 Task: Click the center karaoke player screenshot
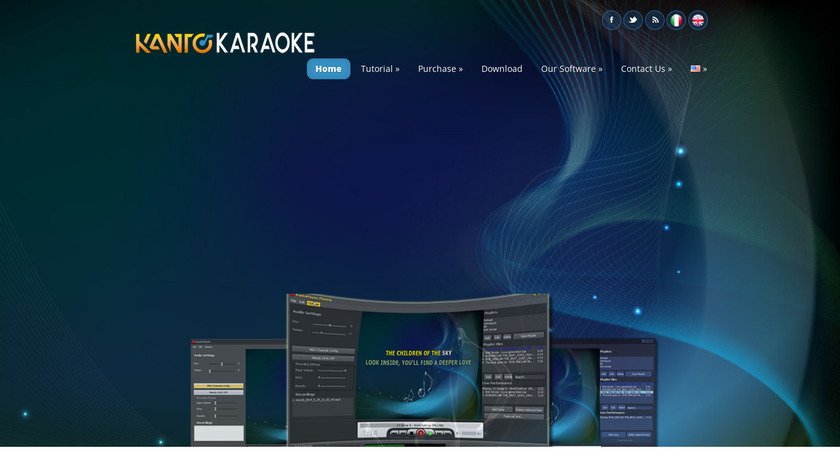[418, 370]
